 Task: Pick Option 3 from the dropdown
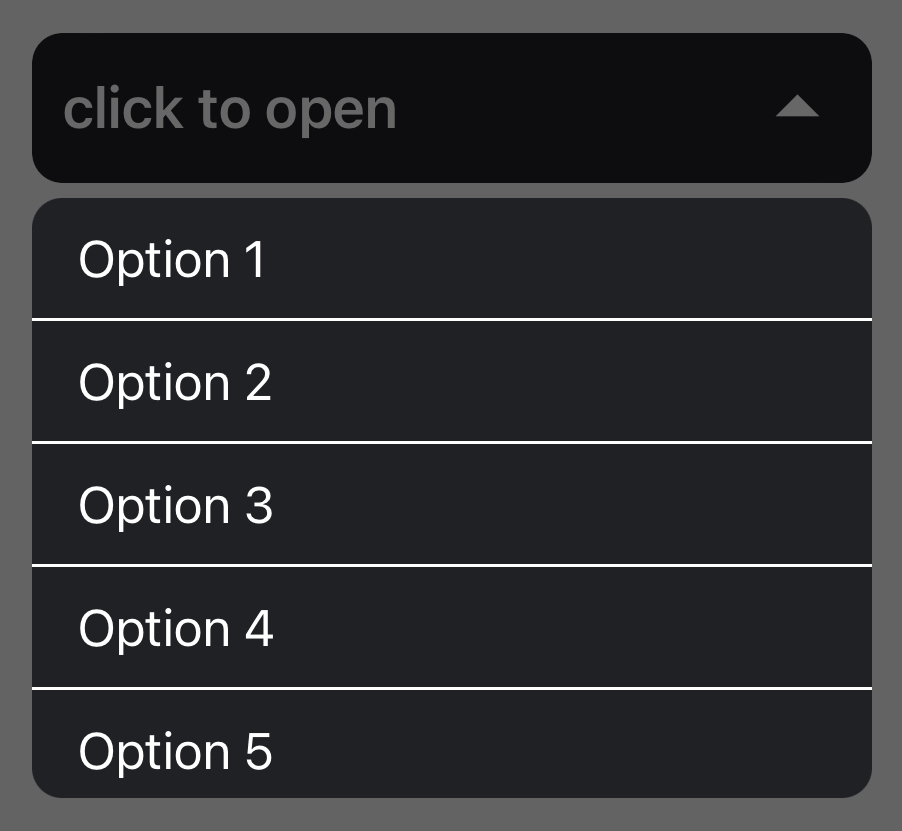451,505
